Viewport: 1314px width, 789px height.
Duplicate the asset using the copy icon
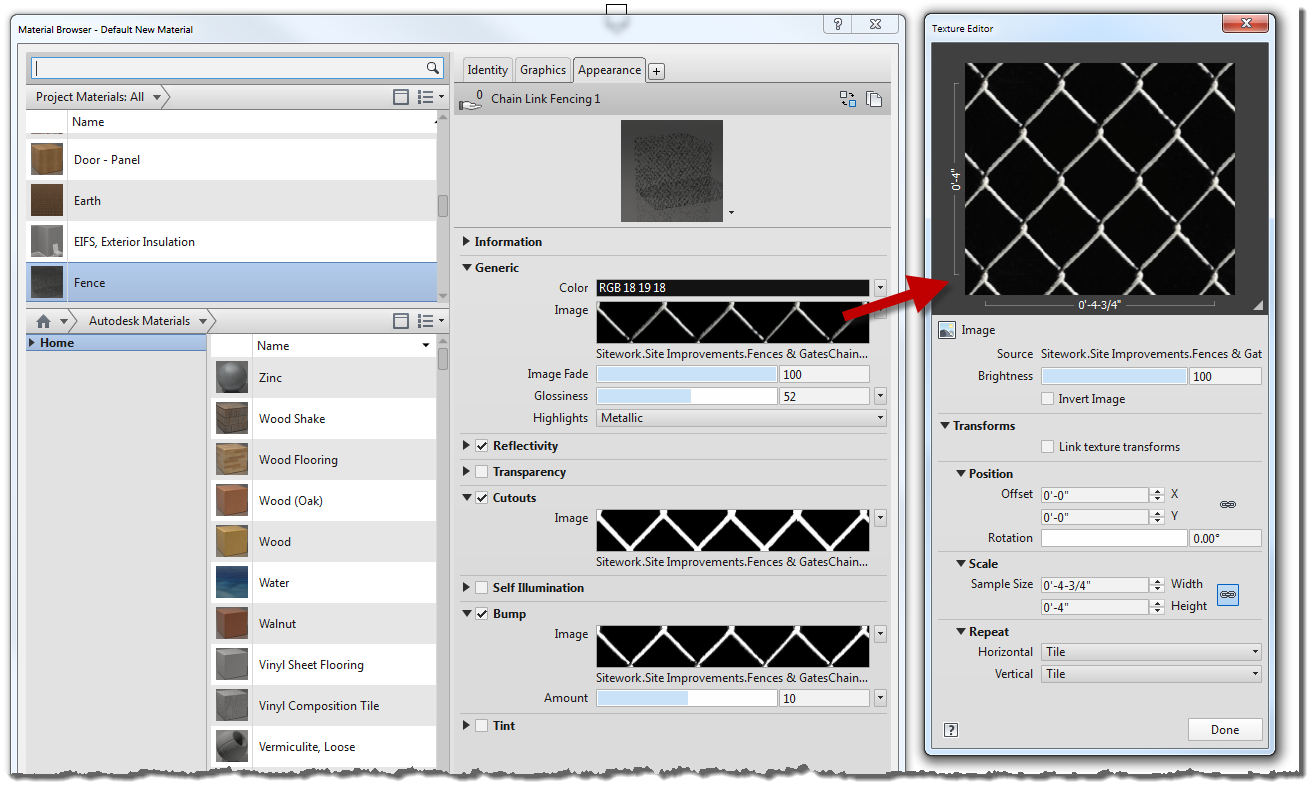tap(874, 99)
